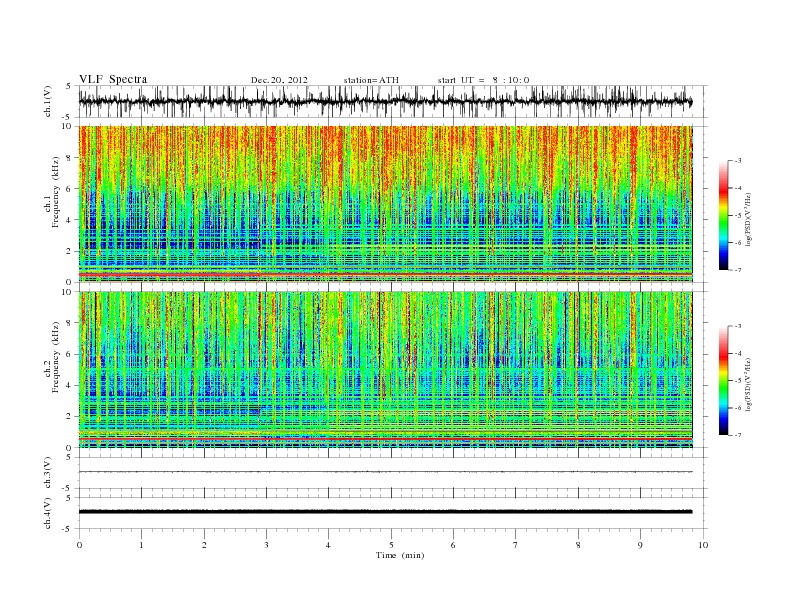Click the ch.2 spectrogram panel
This screenshot has width=792, height=612.
(x=385, y=370)
